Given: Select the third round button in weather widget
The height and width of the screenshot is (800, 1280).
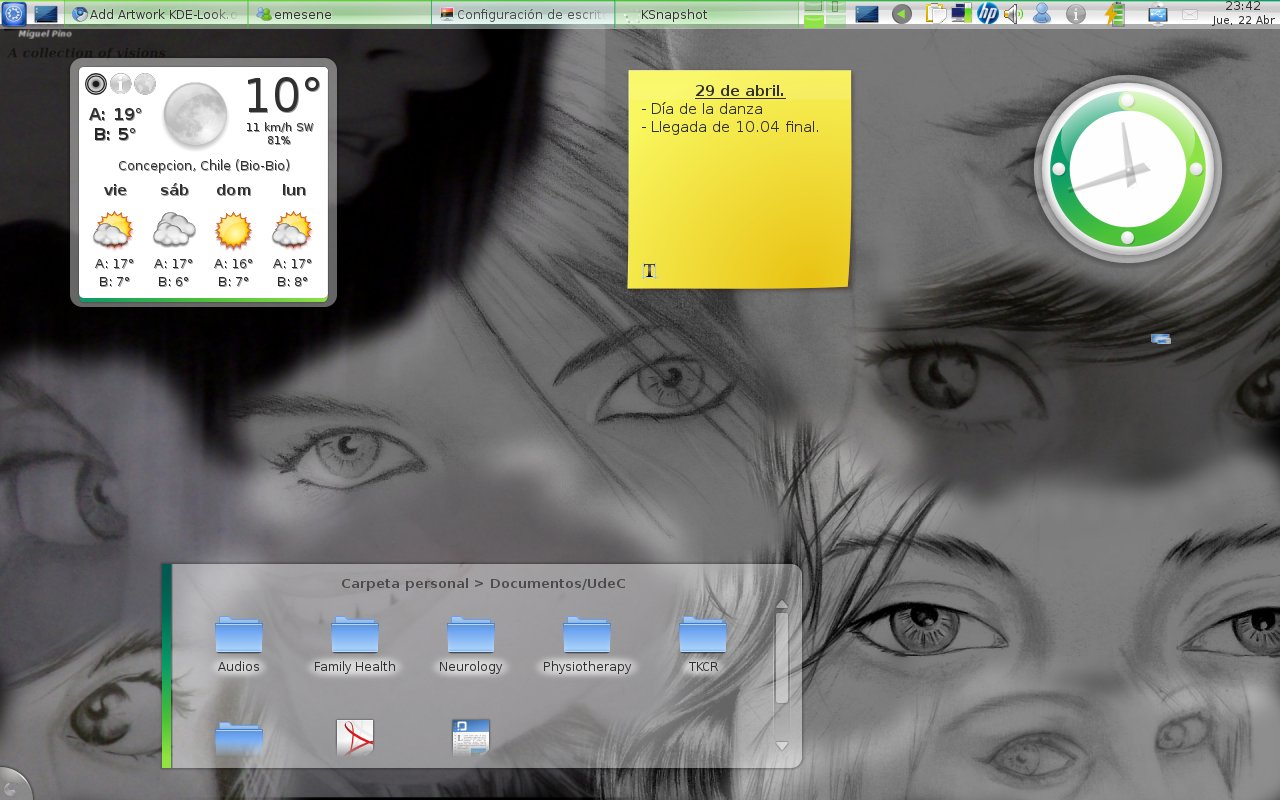Looking at the screenshot, I should click(x=145, y=84).
